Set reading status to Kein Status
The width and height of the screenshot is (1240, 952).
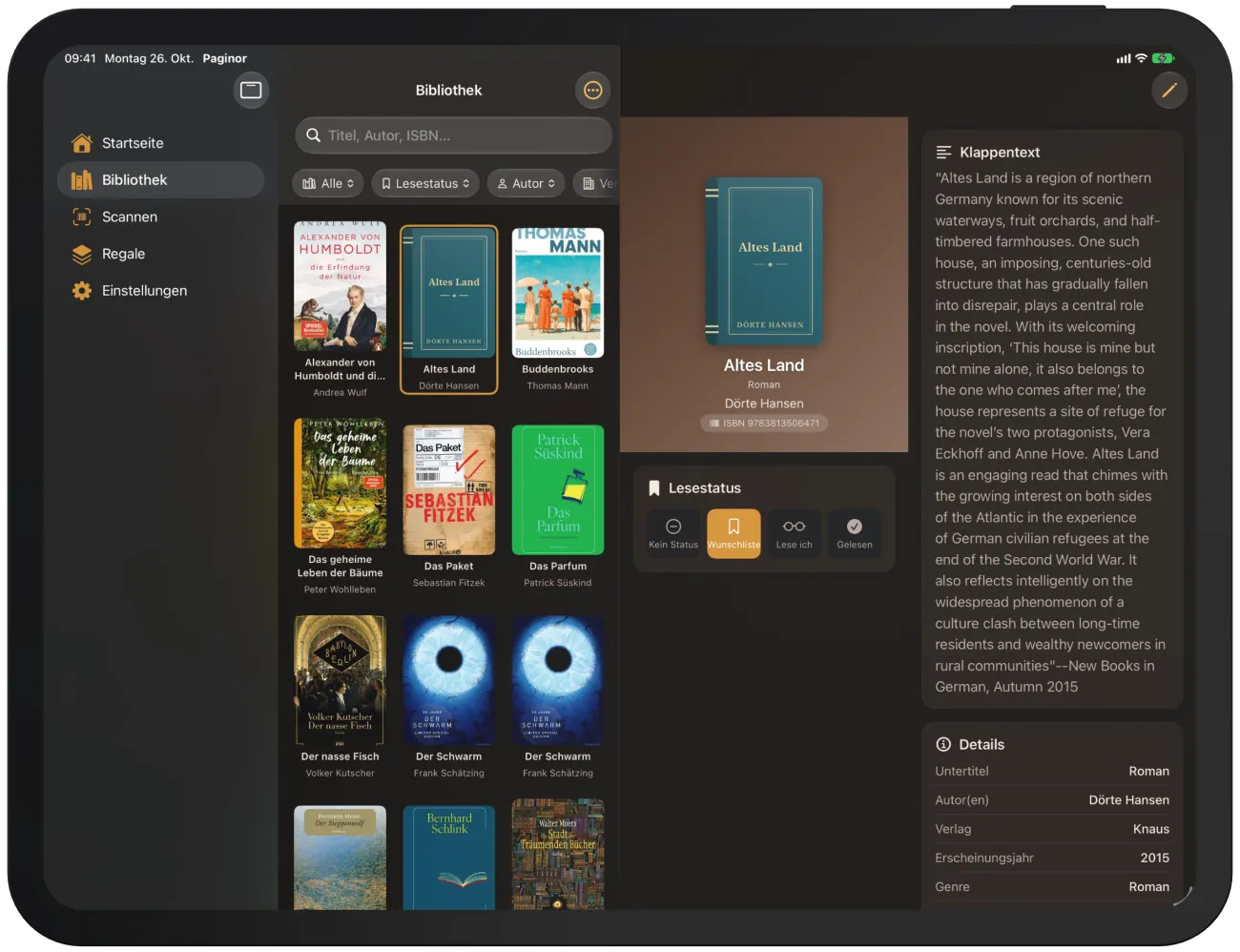(673, 533)
